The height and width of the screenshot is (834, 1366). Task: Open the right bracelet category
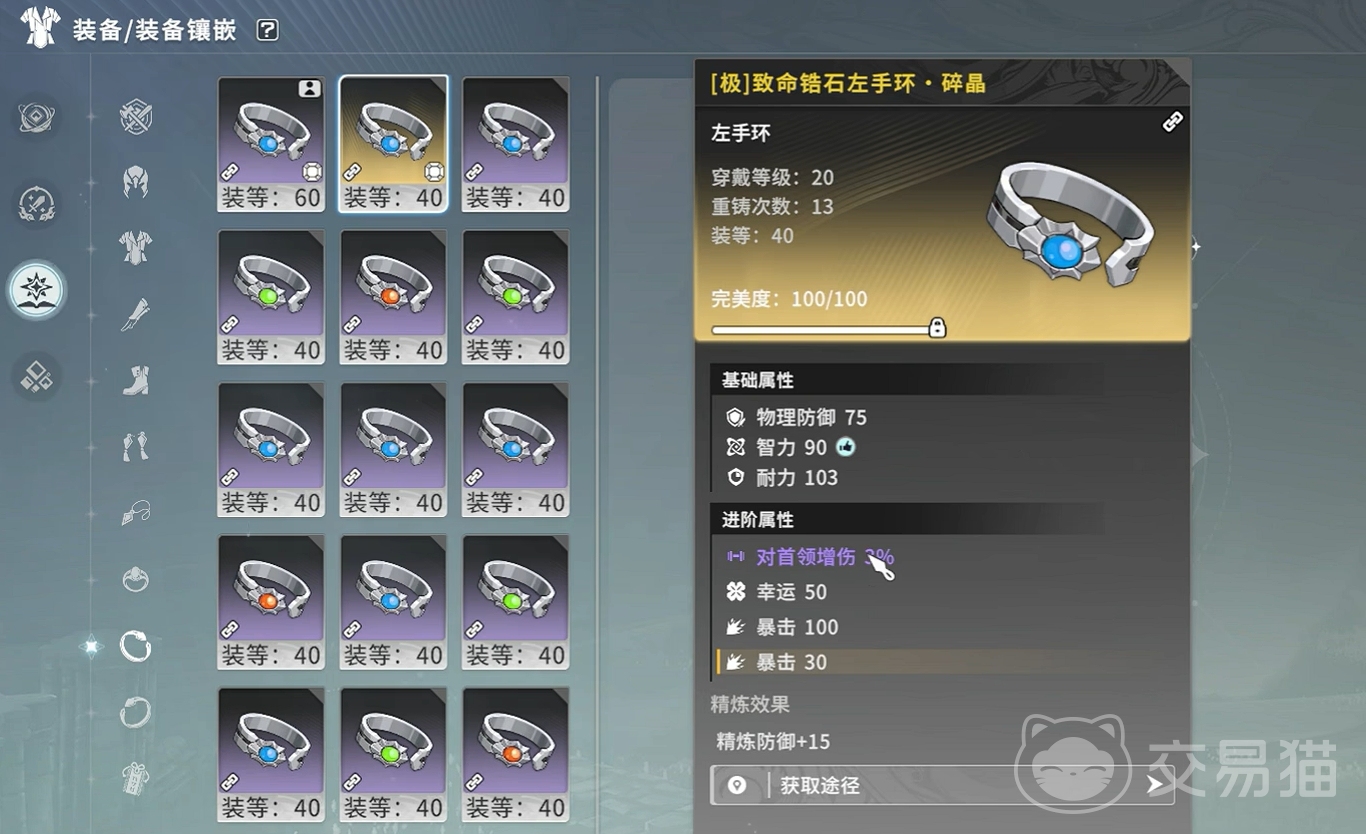(x=135, y=712)
